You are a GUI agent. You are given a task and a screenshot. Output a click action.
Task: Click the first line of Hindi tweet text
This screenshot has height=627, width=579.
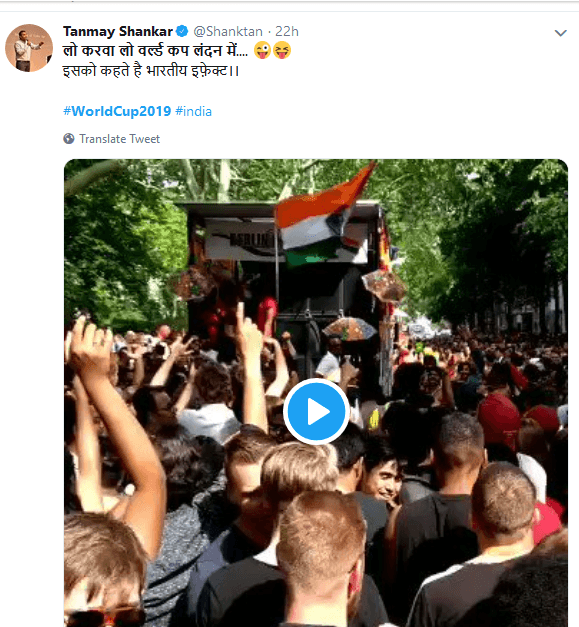point(155,51)
